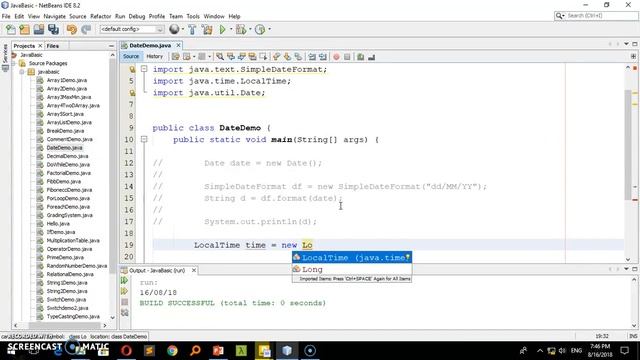Click the PowerPoint icon in taskbar
The height and width of the screenshot is (360, 640).
[218, 350]
